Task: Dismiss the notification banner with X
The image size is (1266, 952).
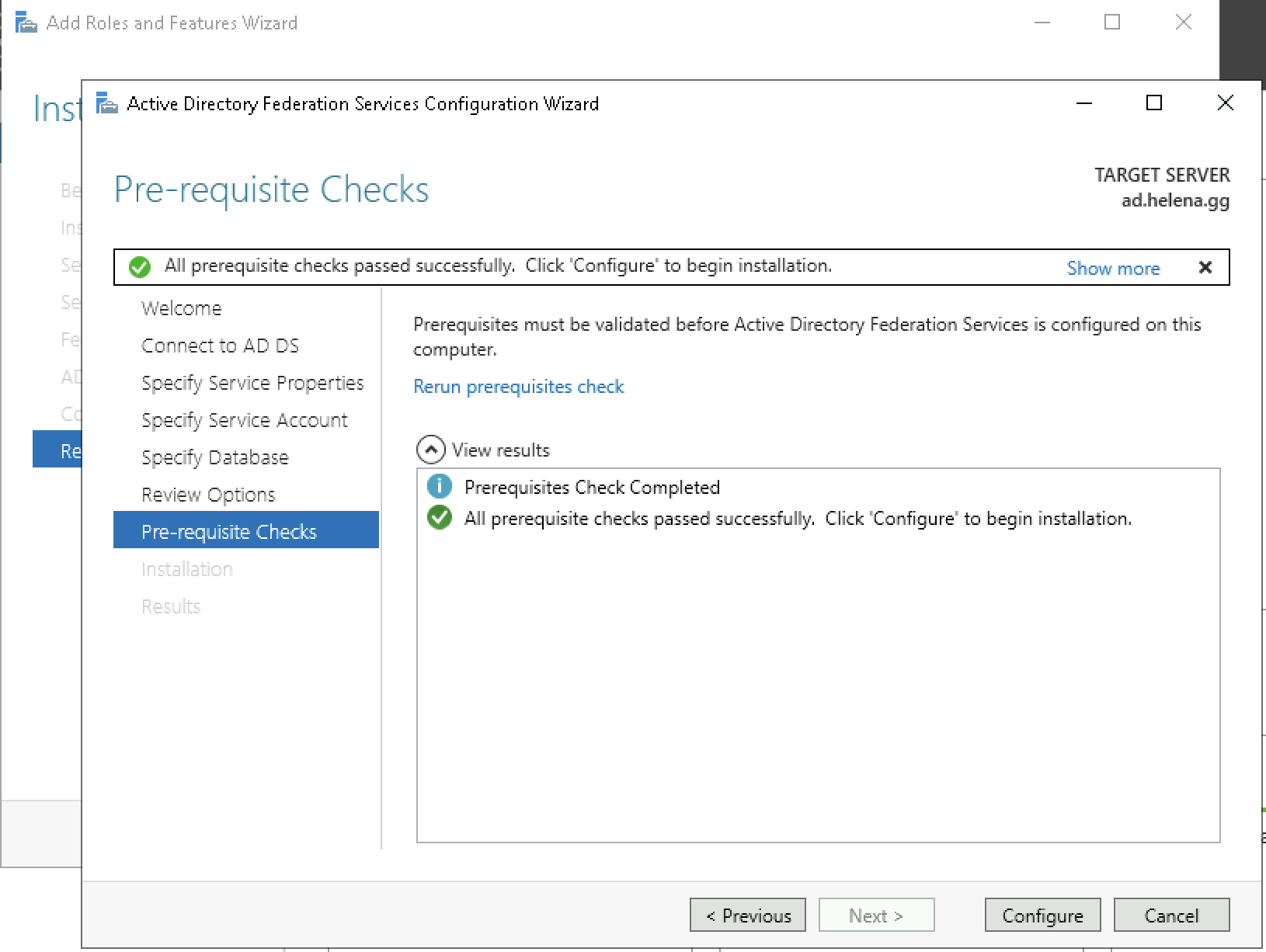Action: pyautogui.click(x=1205, y=268)
